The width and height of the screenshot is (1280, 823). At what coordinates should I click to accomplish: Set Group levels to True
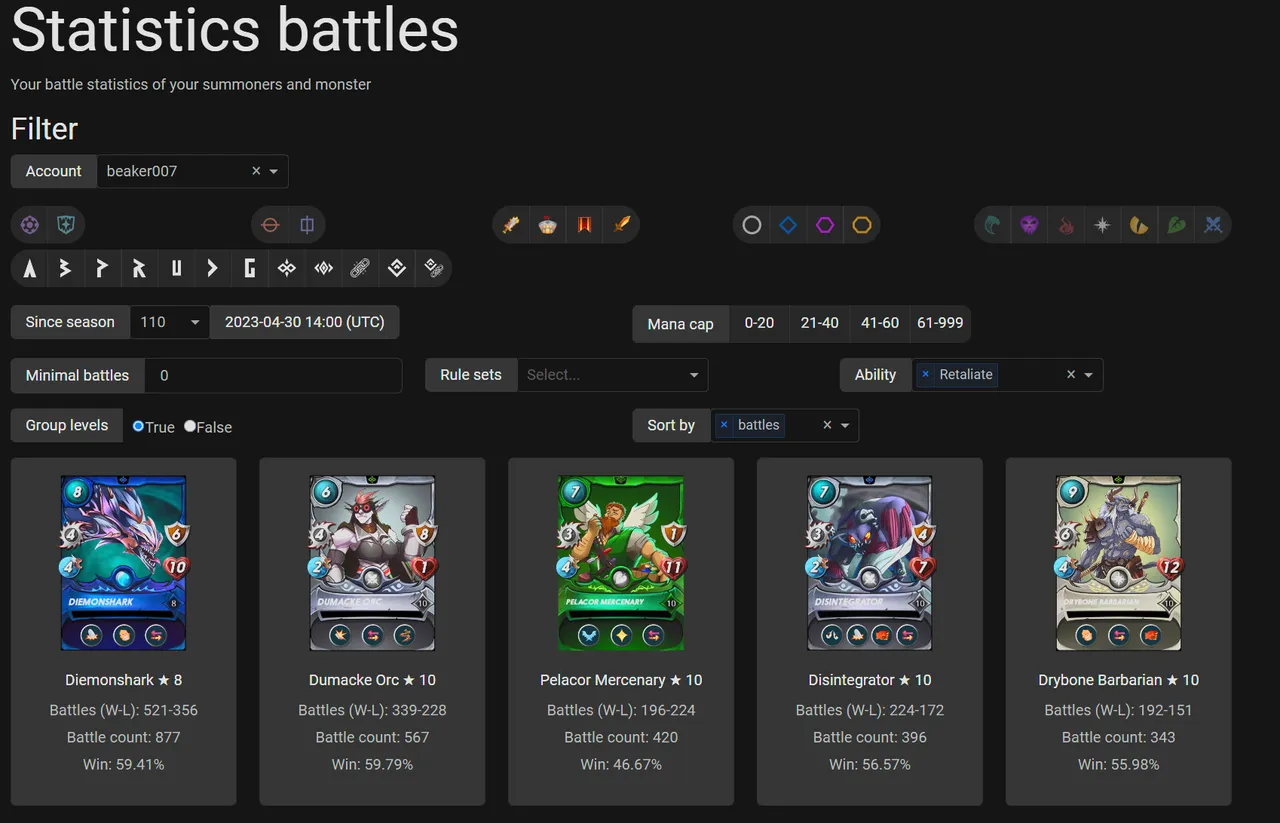coord(138,426)
